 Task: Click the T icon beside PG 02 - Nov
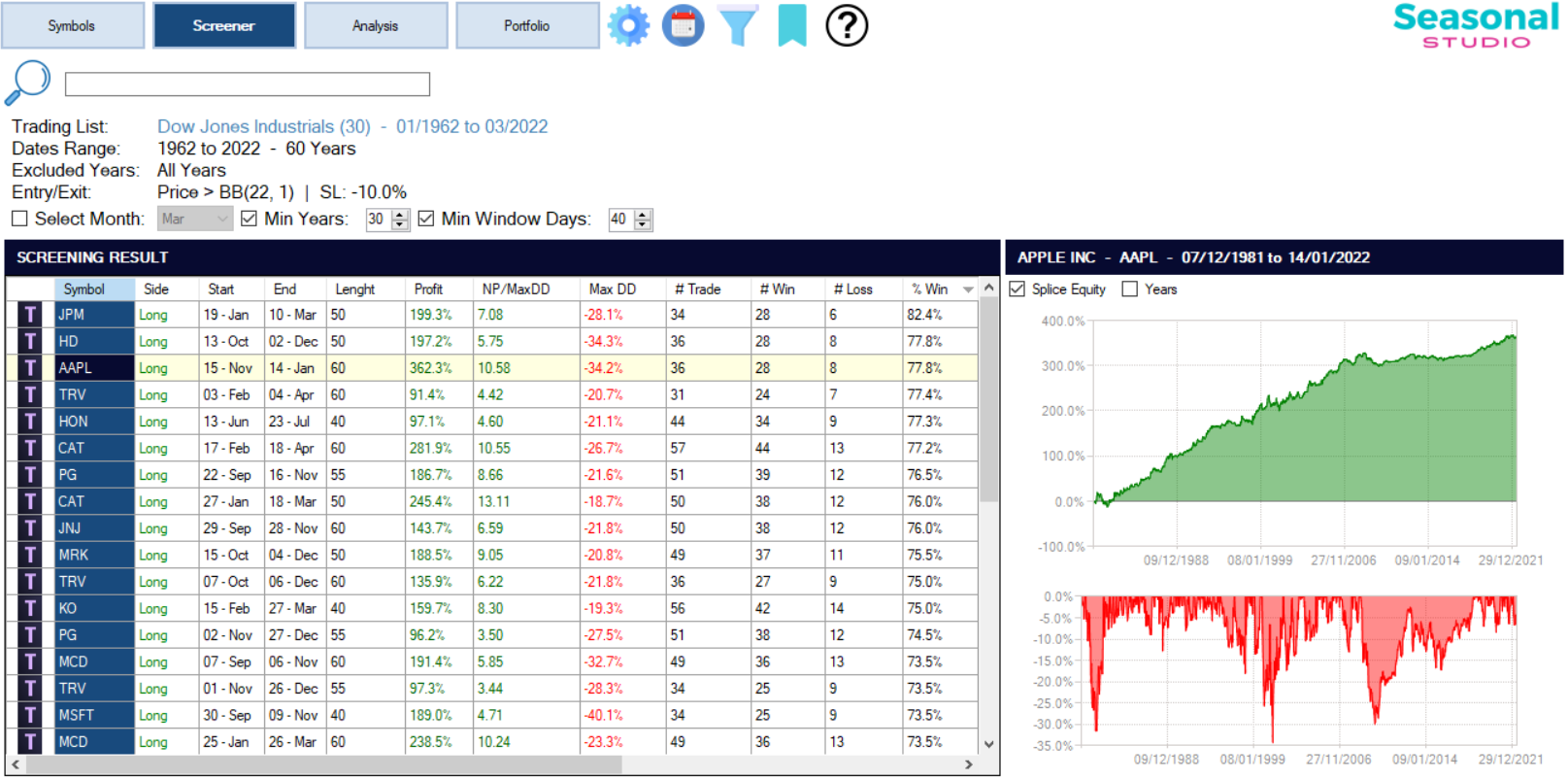(30, 635)
